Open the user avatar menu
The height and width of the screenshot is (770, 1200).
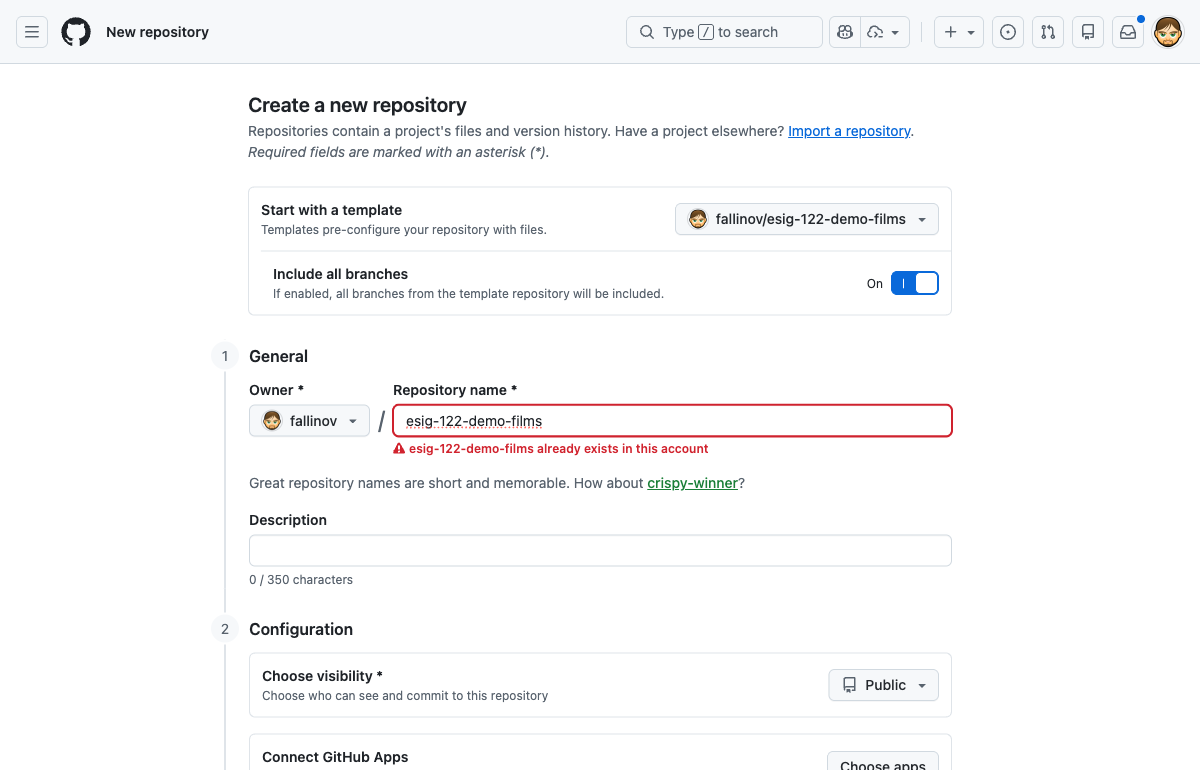coord(1168,32)
